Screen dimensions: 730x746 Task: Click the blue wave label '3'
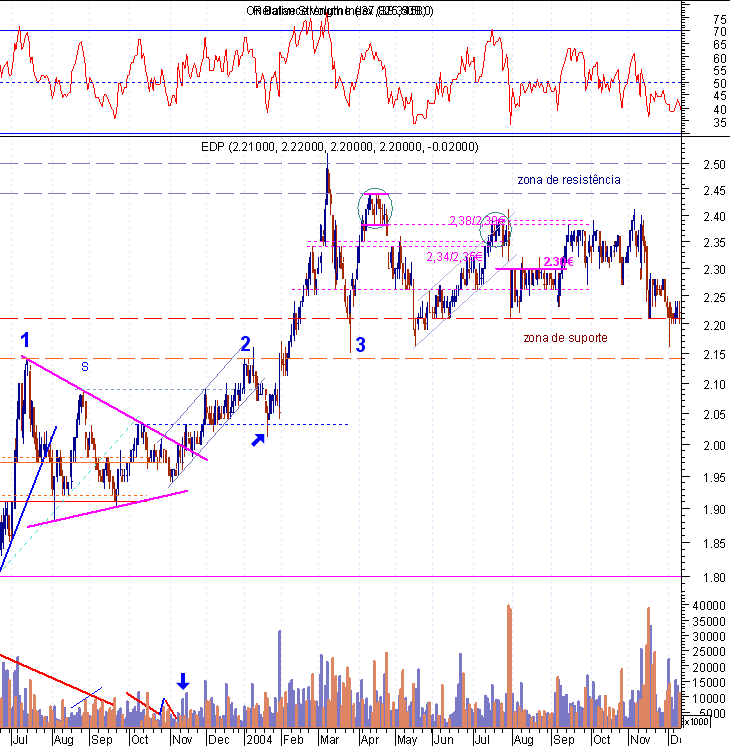point(361,345)
